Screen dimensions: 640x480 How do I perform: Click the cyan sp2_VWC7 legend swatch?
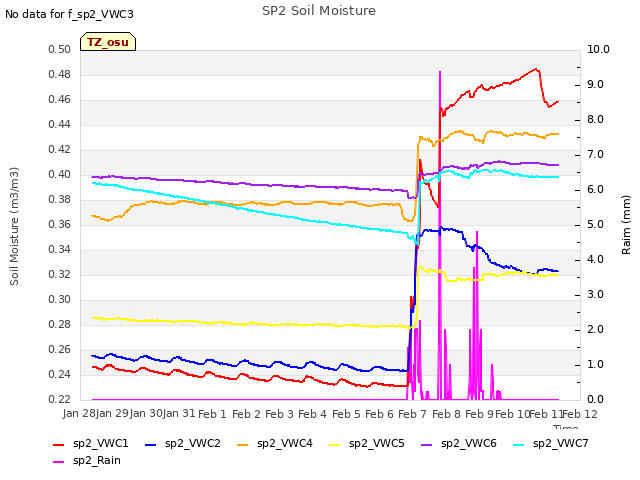pyautogui.click(x=519, y=445)
